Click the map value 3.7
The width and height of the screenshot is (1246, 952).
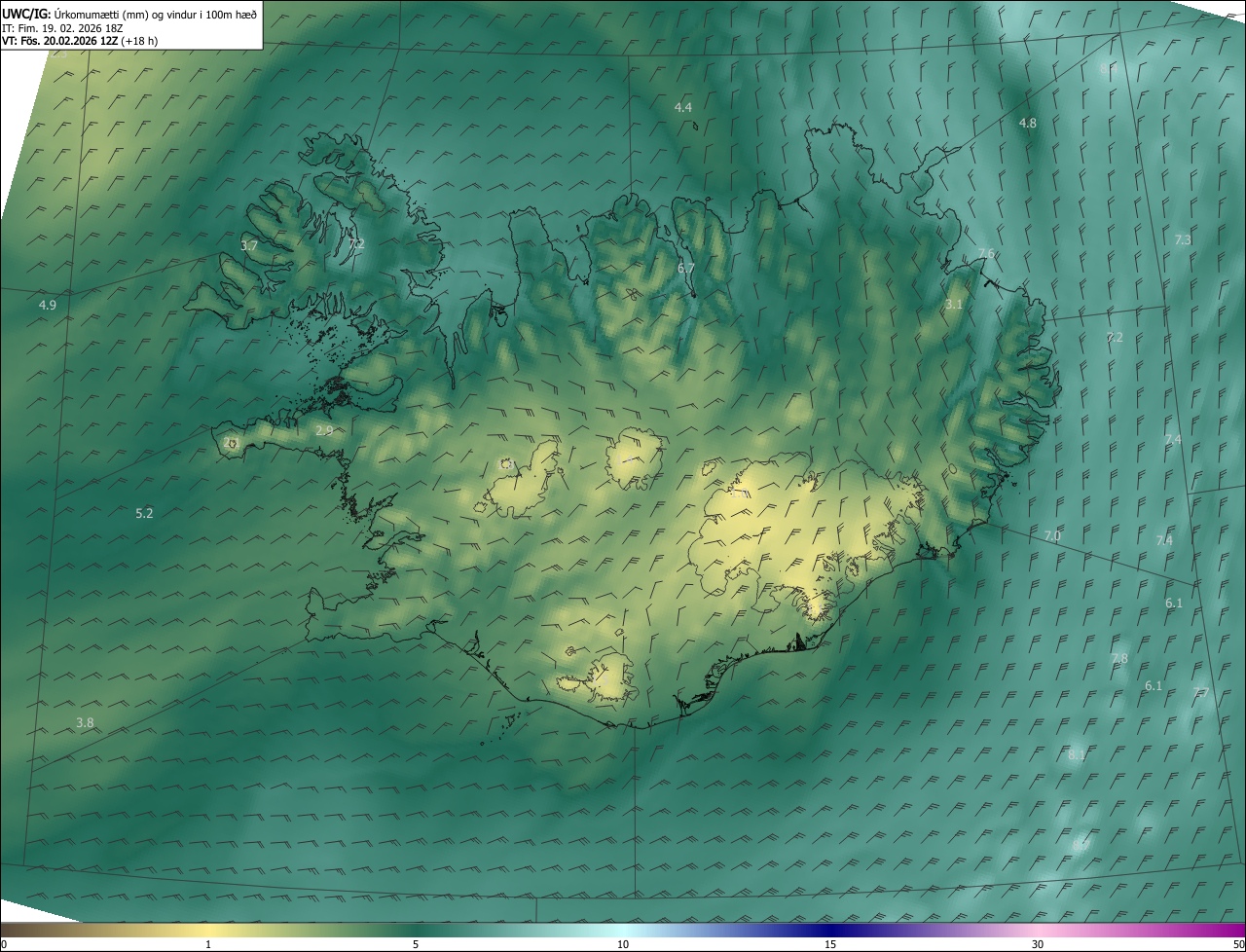click(x=249, y=246)
